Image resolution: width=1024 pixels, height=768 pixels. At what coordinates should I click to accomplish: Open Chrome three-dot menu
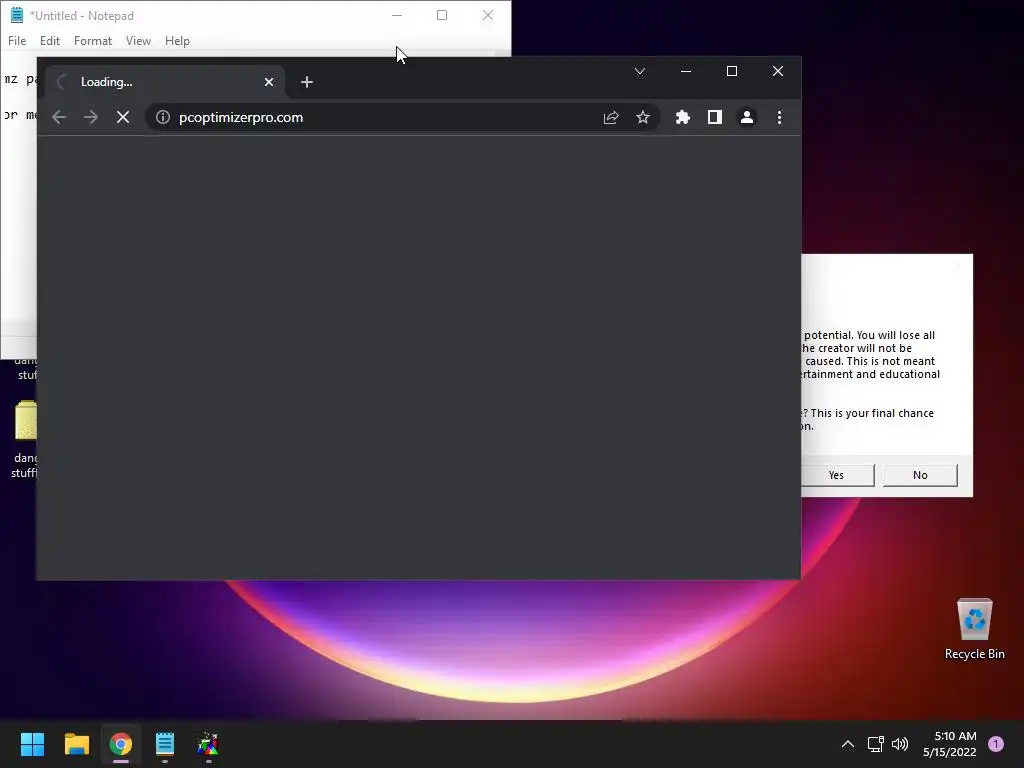click(779, 118)
